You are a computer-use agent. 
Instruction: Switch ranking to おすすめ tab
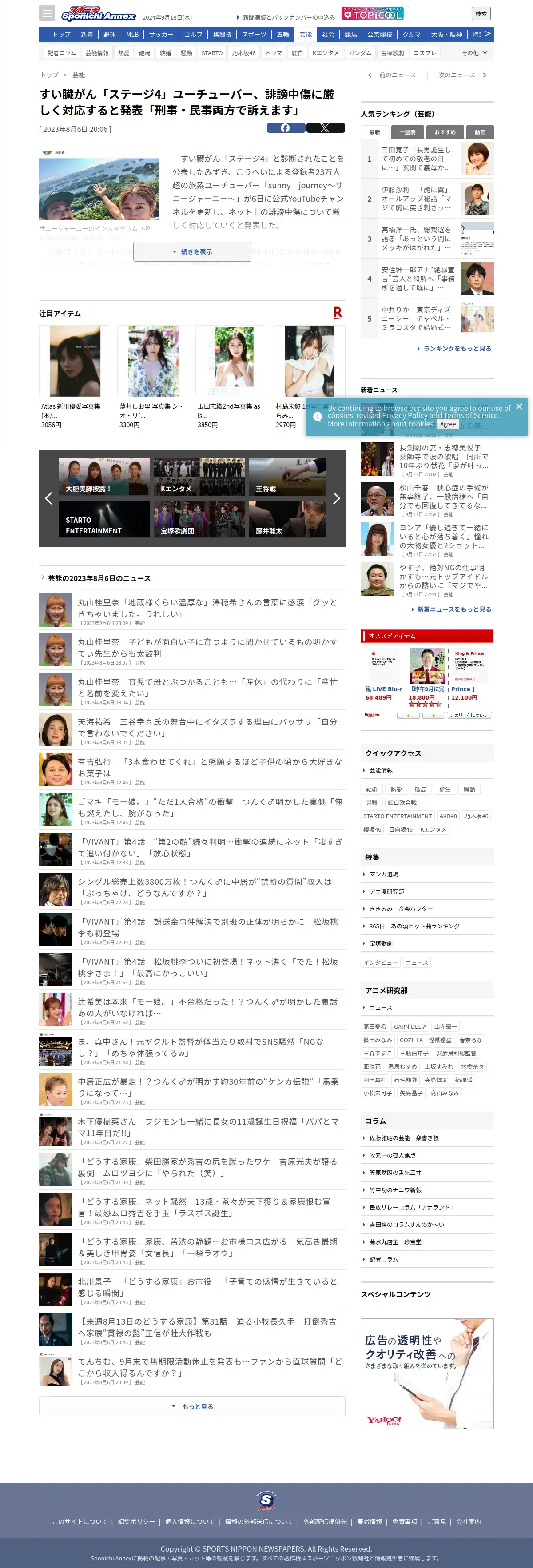[x=445, y=132]
